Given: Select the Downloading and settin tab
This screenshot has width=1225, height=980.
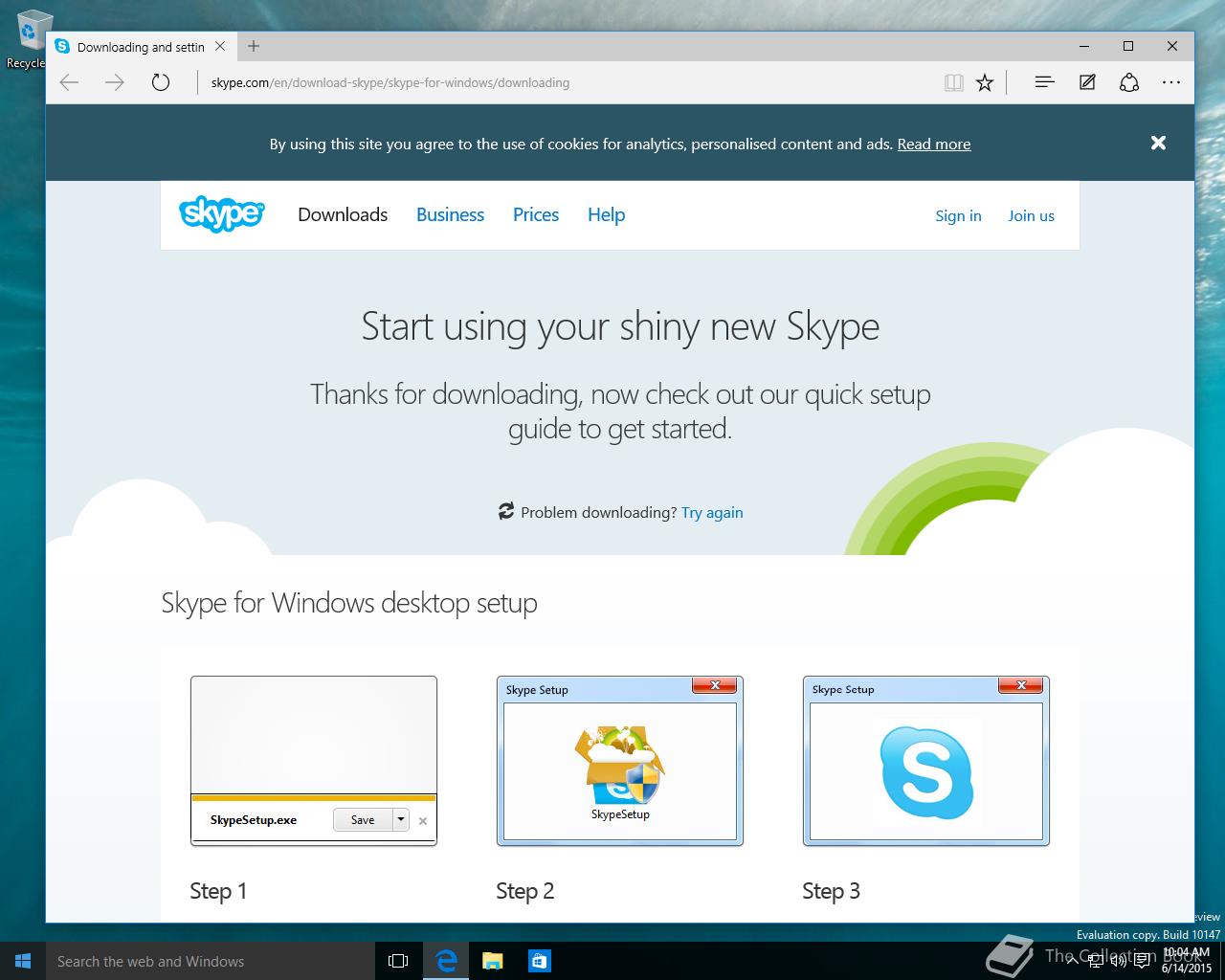Looking at the screenshot, I should click(141, 46).
